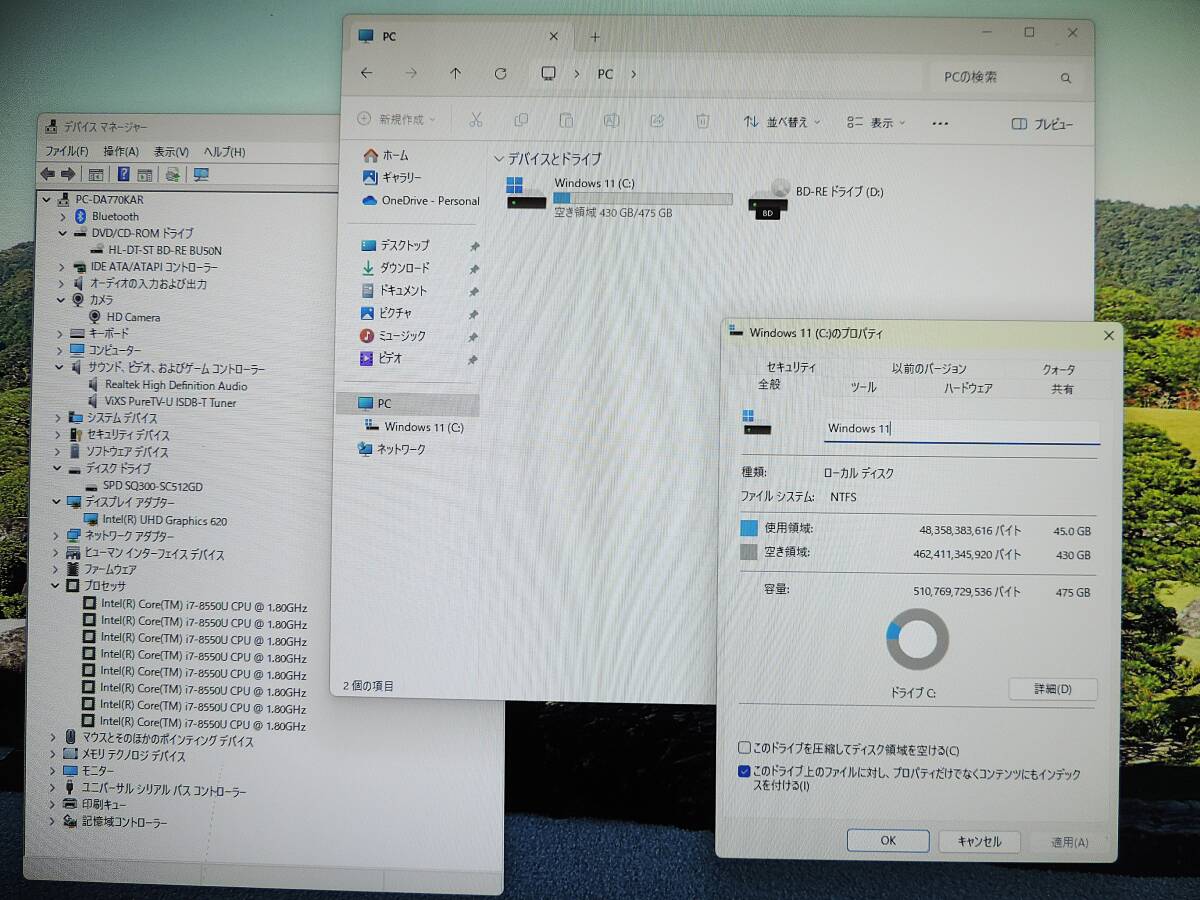Viewport: 1200px width, 900px height.
Task: Switch to セキュリティ tab in properties
Action: tap(791, 367)
